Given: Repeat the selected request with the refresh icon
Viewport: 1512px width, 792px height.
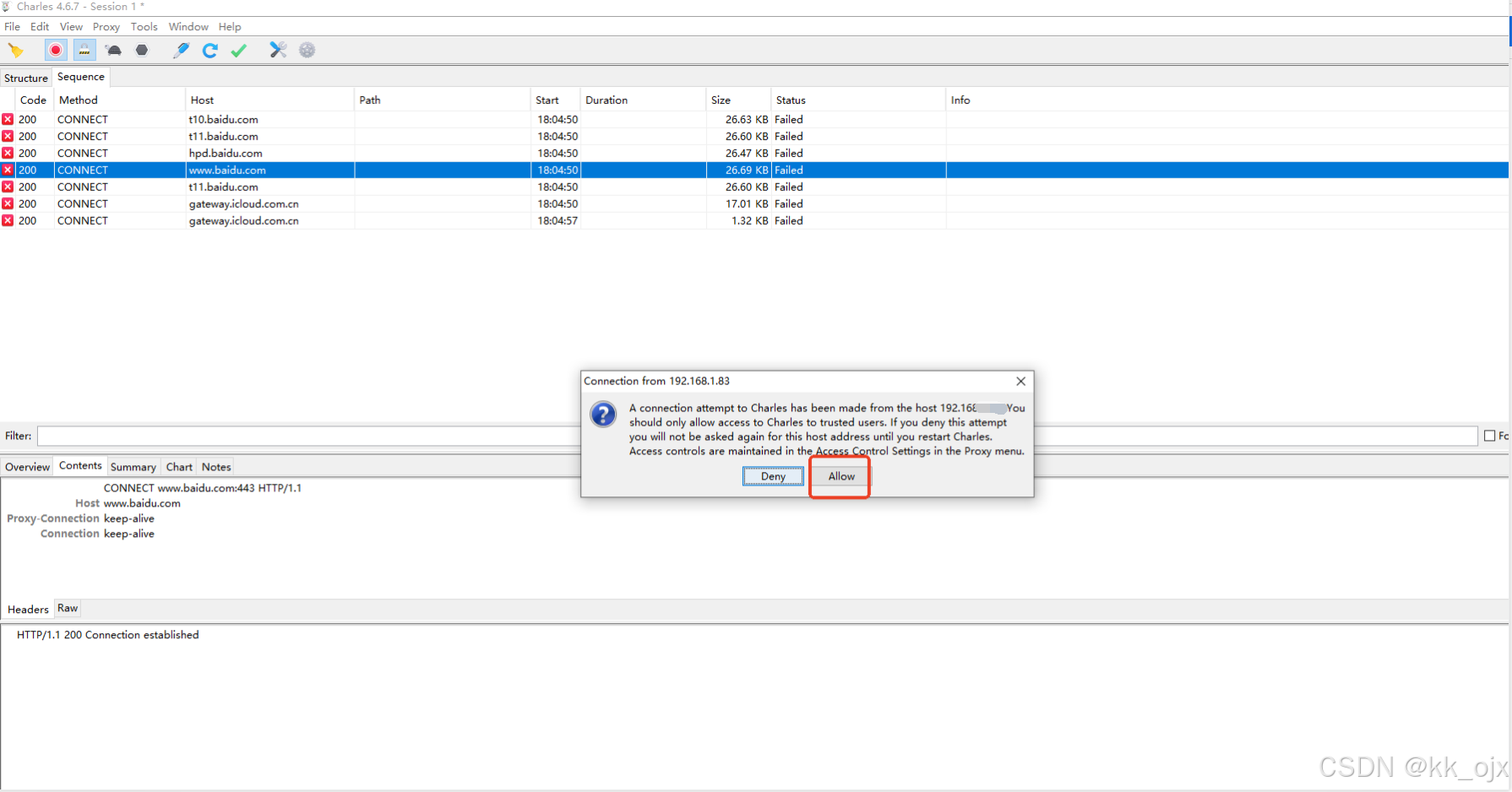Looking at the screenshot, I should pos(210,51).
